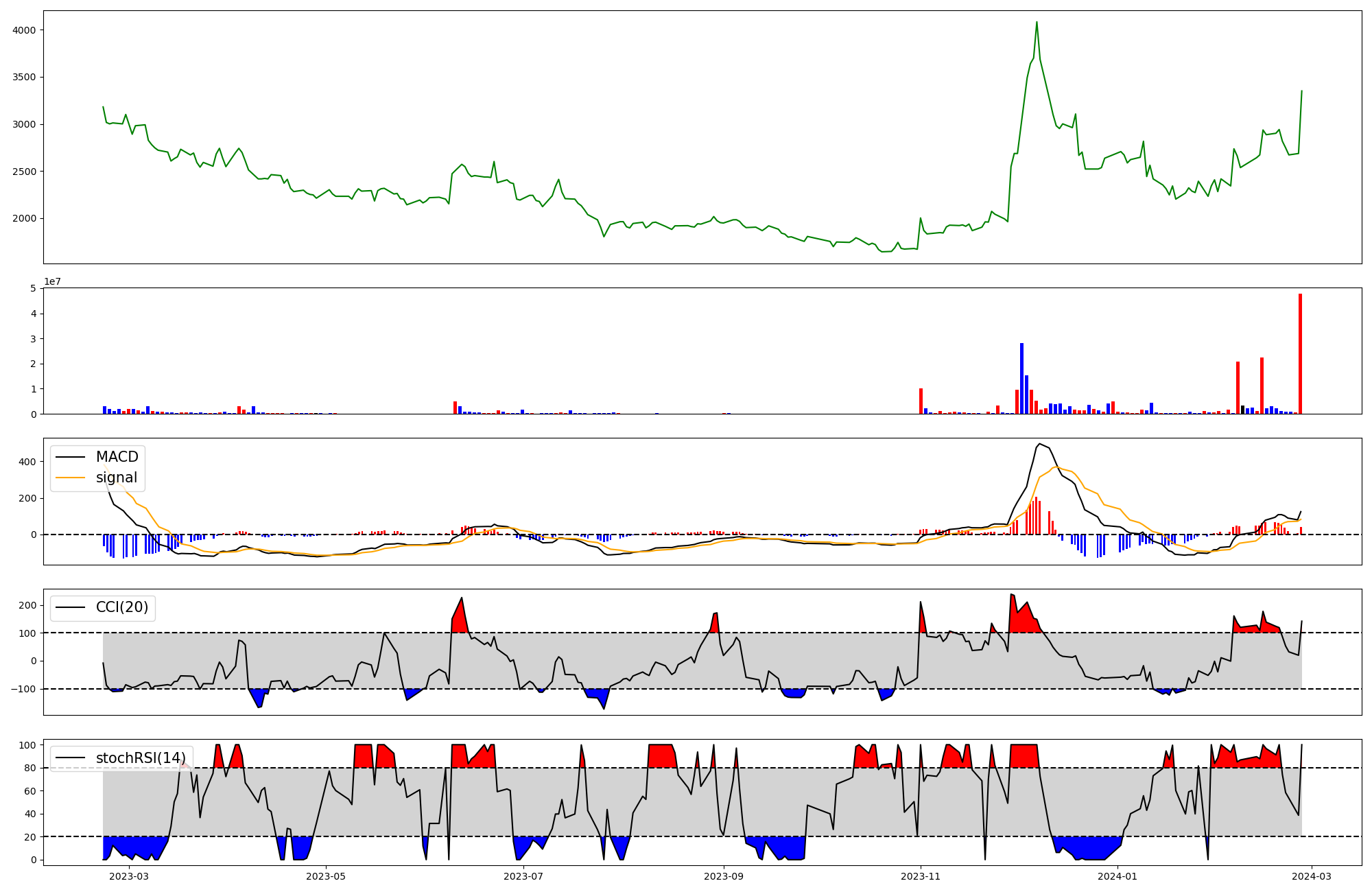Click the tallest blue volume bar

[1021, 378]
